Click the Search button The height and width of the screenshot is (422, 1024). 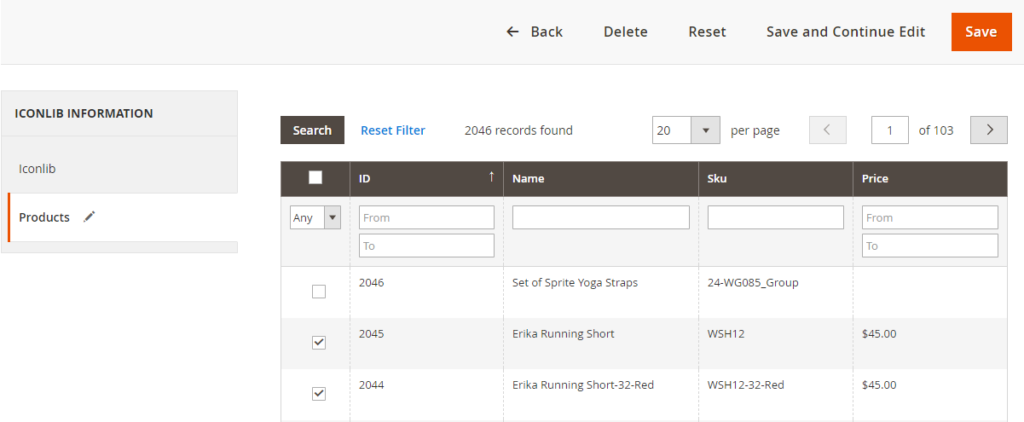tap(312, 130)
